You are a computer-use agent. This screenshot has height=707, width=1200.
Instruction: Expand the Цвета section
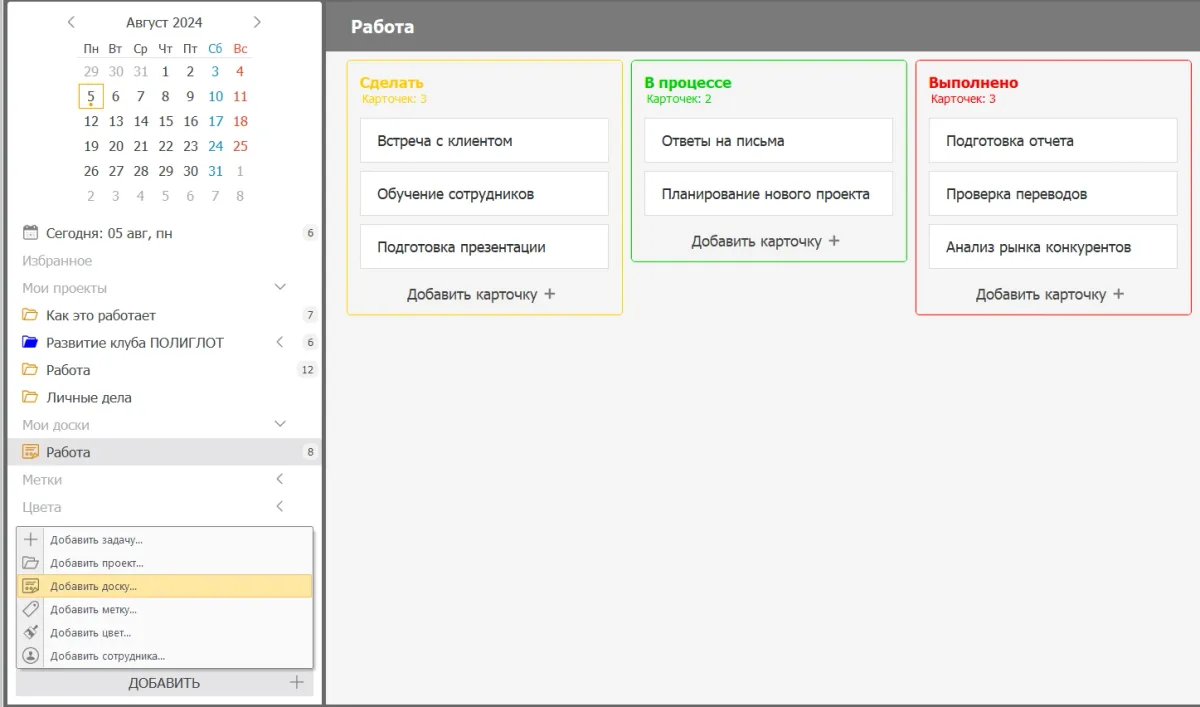click(280, 507)
